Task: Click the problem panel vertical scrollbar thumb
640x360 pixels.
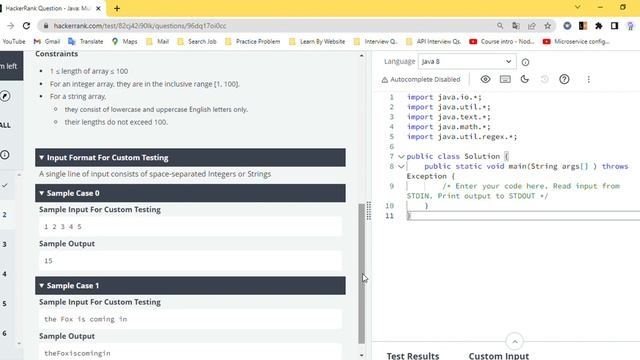Action: coord(361,273)
